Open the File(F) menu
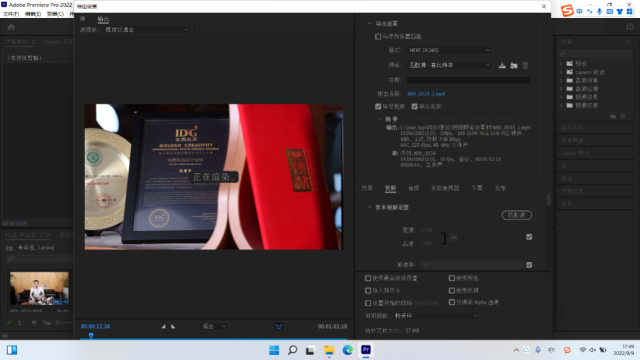This screenshot has height=360, width=640. [x=11, y=14]
